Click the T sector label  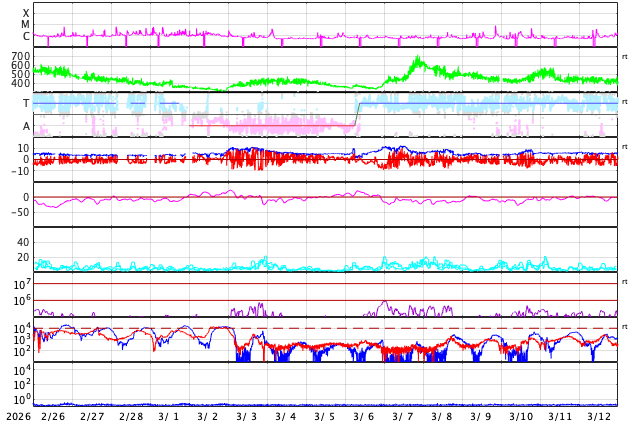click(x=26, y=104)
